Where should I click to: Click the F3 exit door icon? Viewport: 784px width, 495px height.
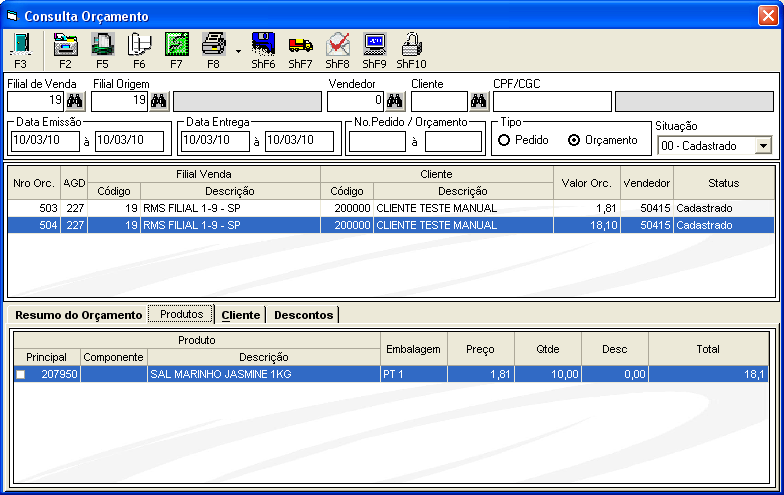point(20,45)
